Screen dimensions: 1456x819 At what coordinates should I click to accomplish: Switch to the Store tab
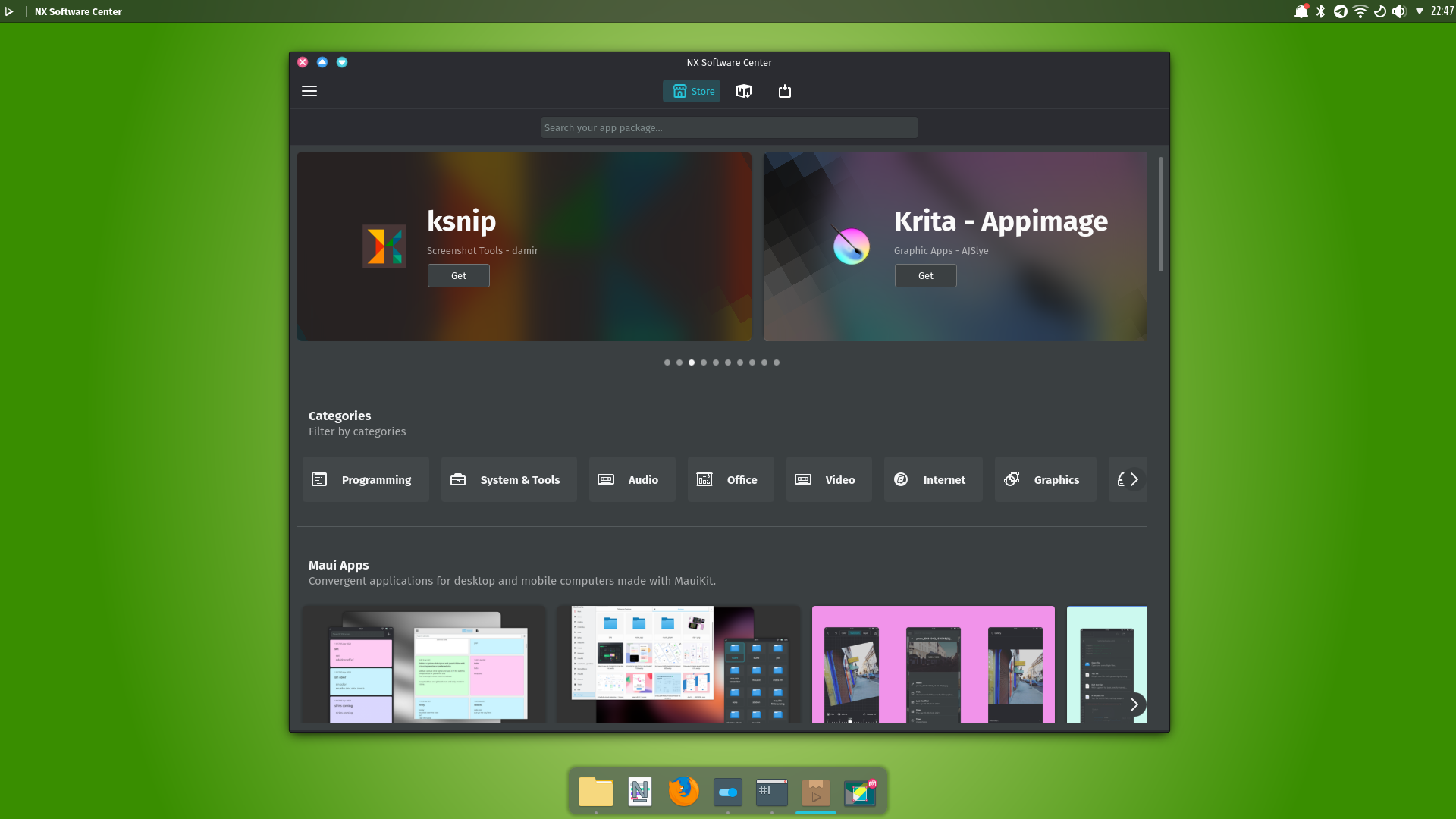pyautogui.click(x=692, y=91)
